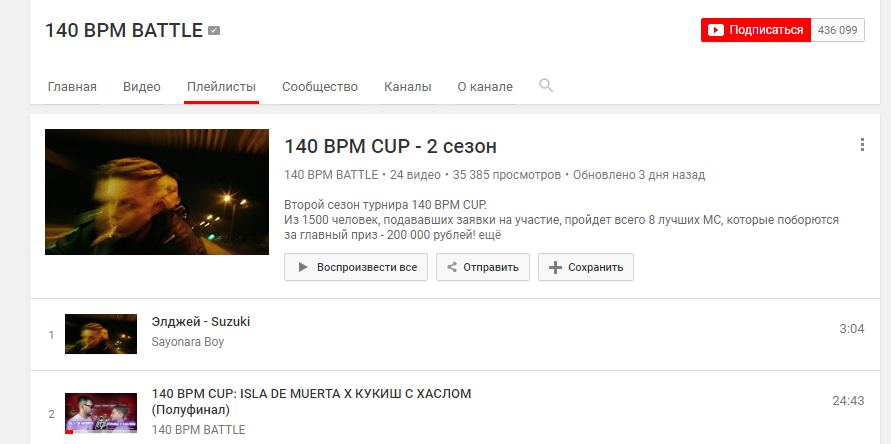Open 140 BPM BATTLE channel under video 2

198,430
